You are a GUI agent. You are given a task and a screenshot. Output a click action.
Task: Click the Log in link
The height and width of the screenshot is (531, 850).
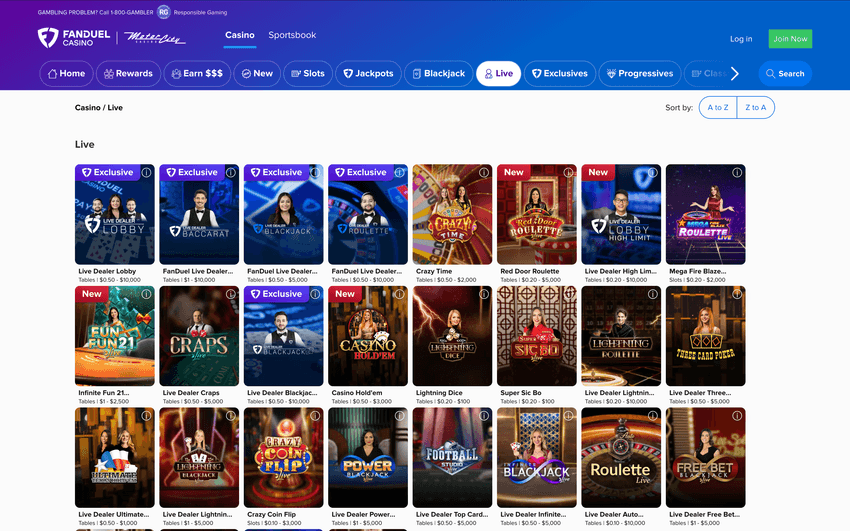pos(741,38)
